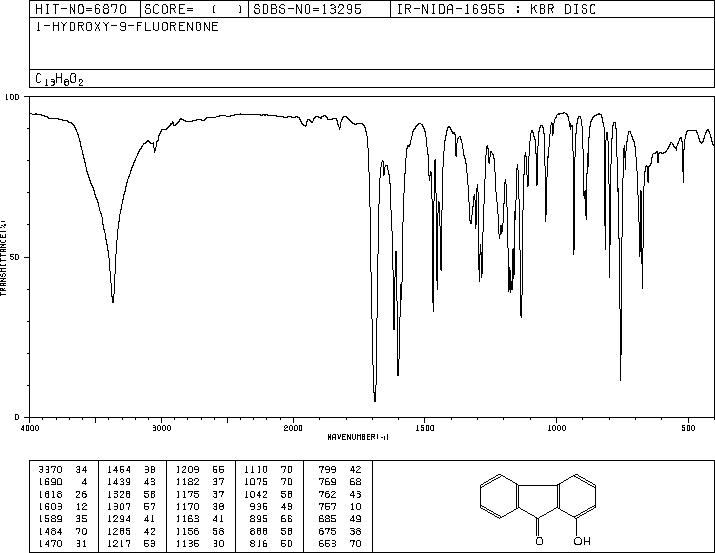Image resolution: width=715 pixels, height=553 pixels.
Task: Click the WAVENUMBER axis title
Action: point(358,437)
